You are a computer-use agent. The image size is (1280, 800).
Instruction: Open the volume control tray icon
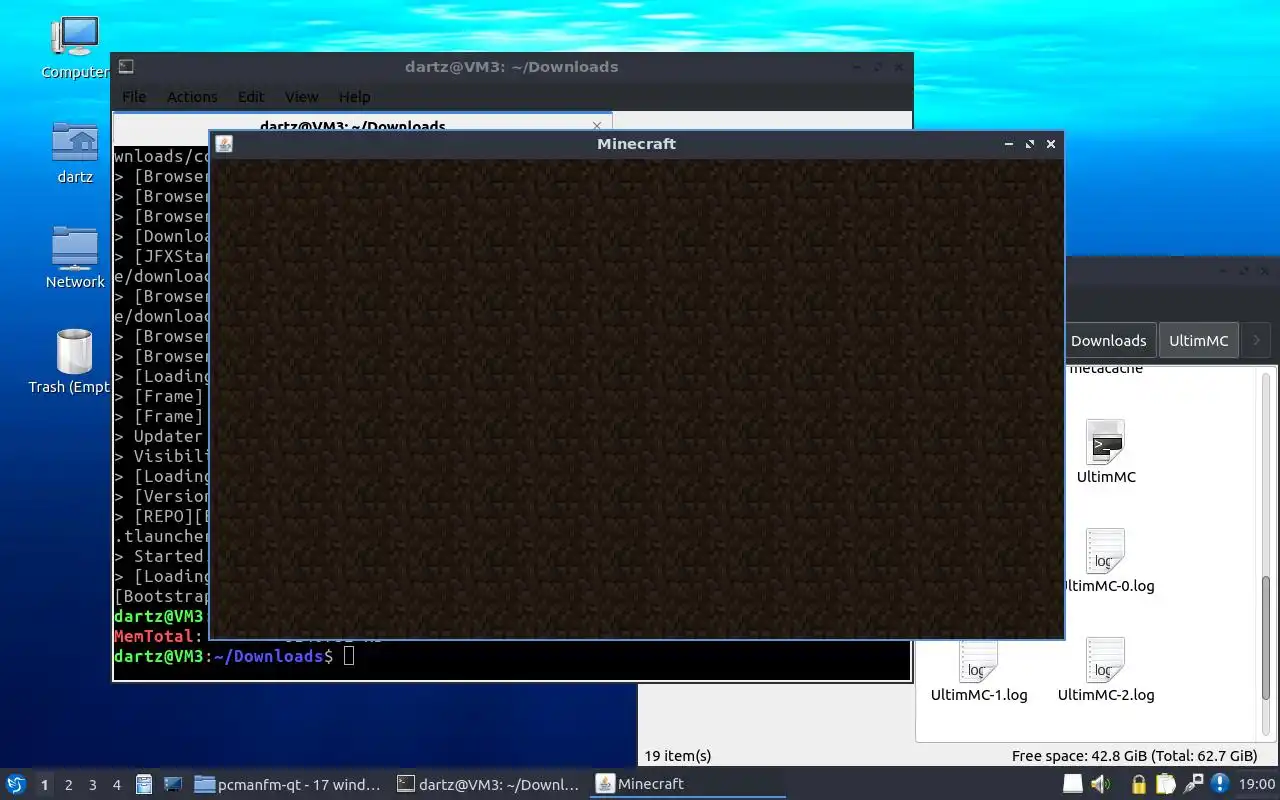click(1100, 784)
